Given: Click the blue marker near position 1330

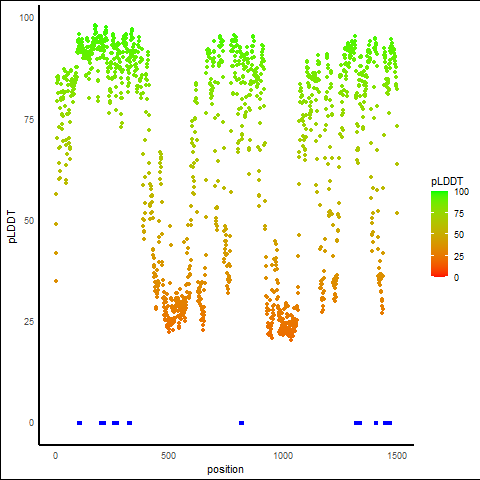Looking at the screenshot, I should (358, 423).
